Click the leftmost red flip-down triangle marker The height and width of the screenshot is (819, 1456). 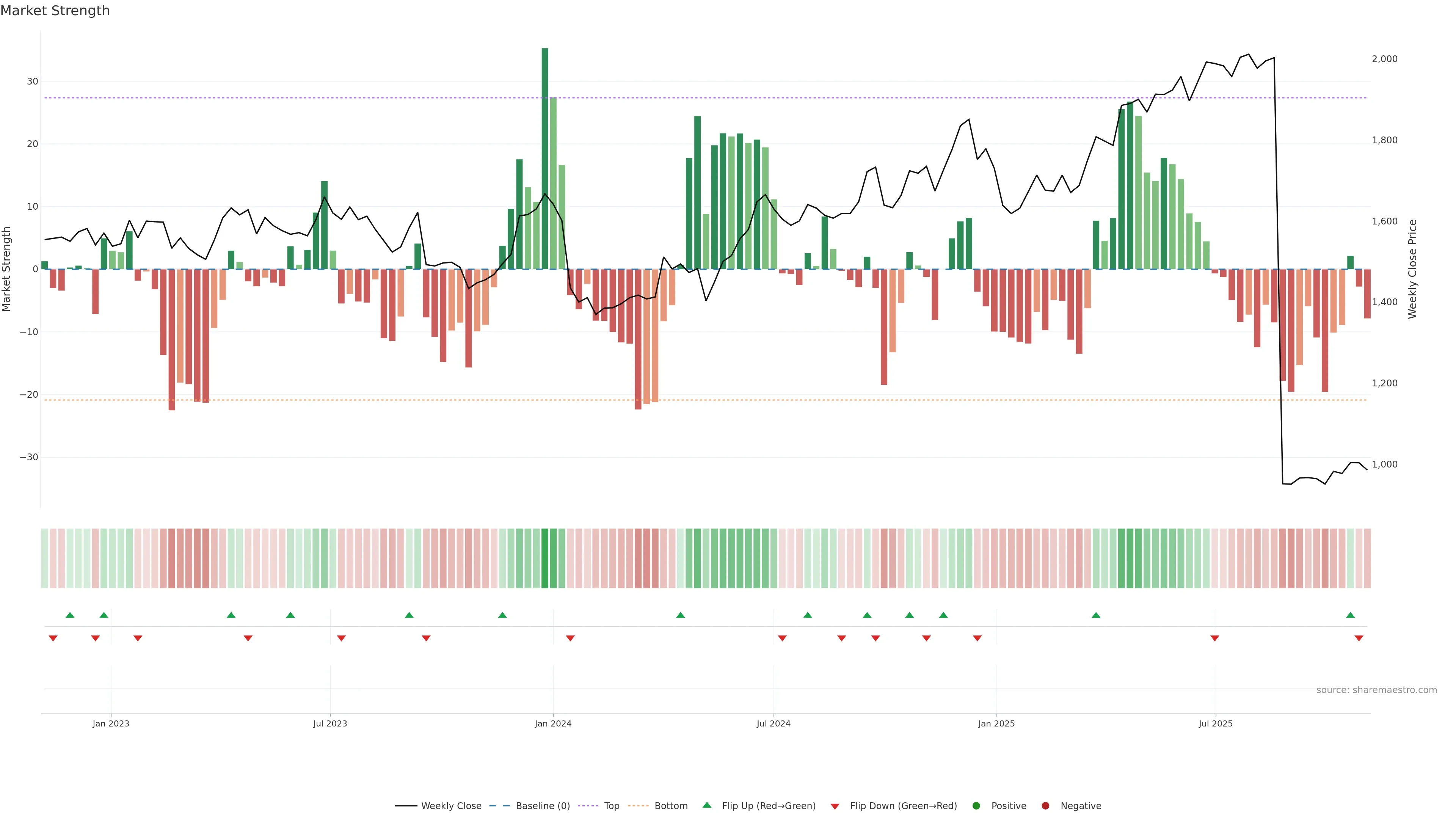click(53, 638)
